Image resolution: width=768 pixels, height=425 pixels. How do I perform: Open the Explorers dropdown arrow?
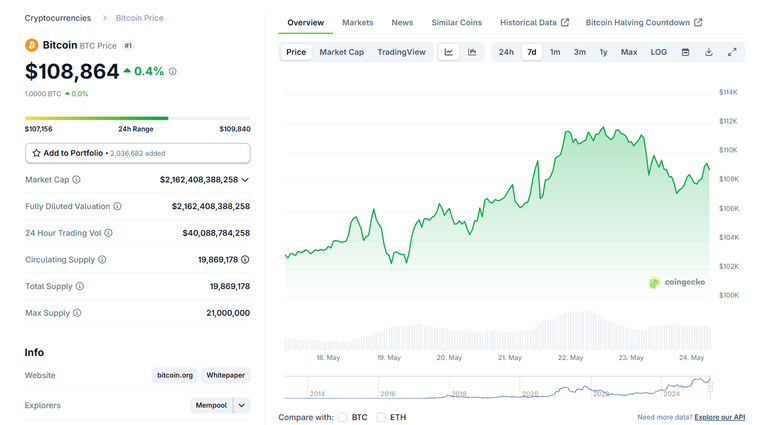point(241,405)
